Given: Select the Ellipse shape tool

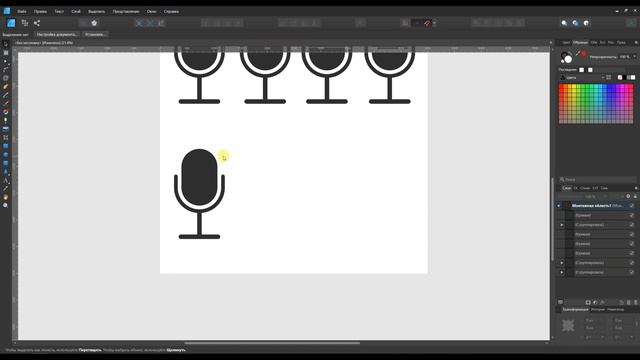Looking at the screenshot, I should (x=6, y=155).
